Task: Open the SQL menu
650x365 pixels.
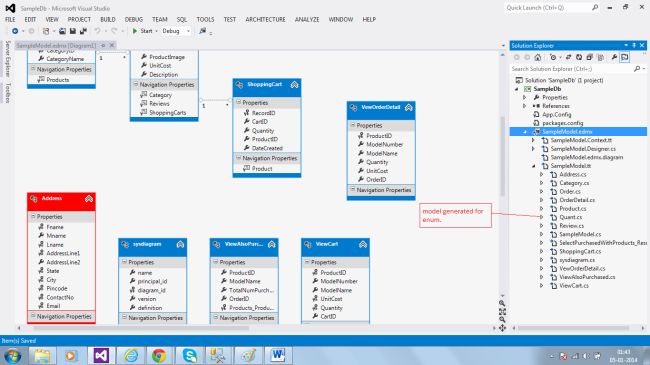Action: pyautogui.click(x=182, y=19)
